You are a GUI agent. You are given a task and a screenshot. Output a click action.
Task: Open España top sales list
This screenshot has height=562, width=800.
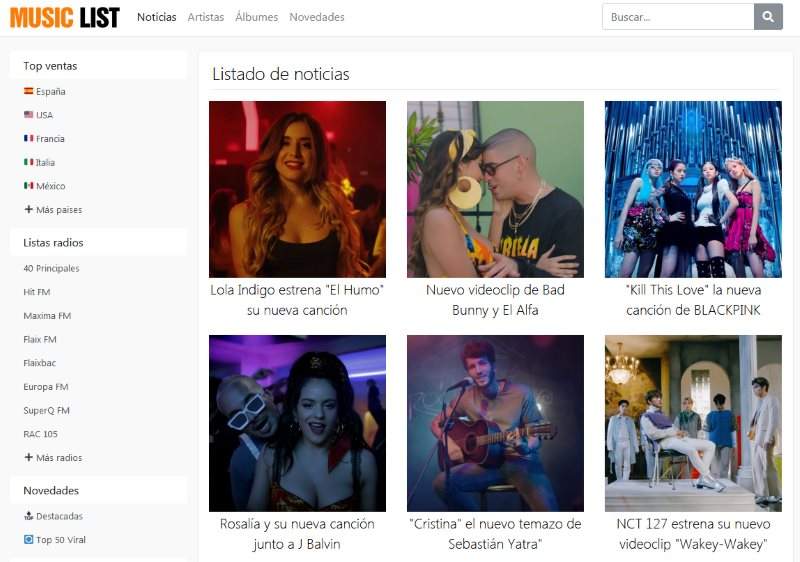51,91
